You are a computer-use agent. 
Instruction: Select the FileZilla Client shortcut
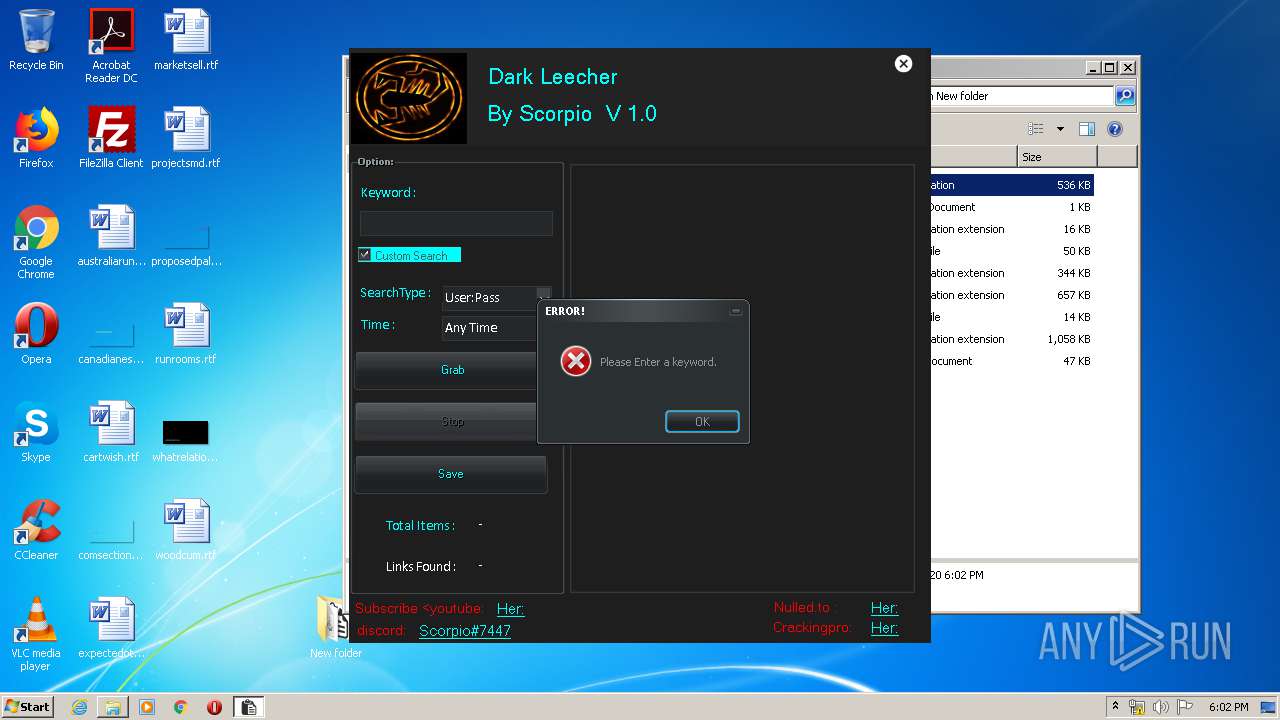(x=111, y=138)
